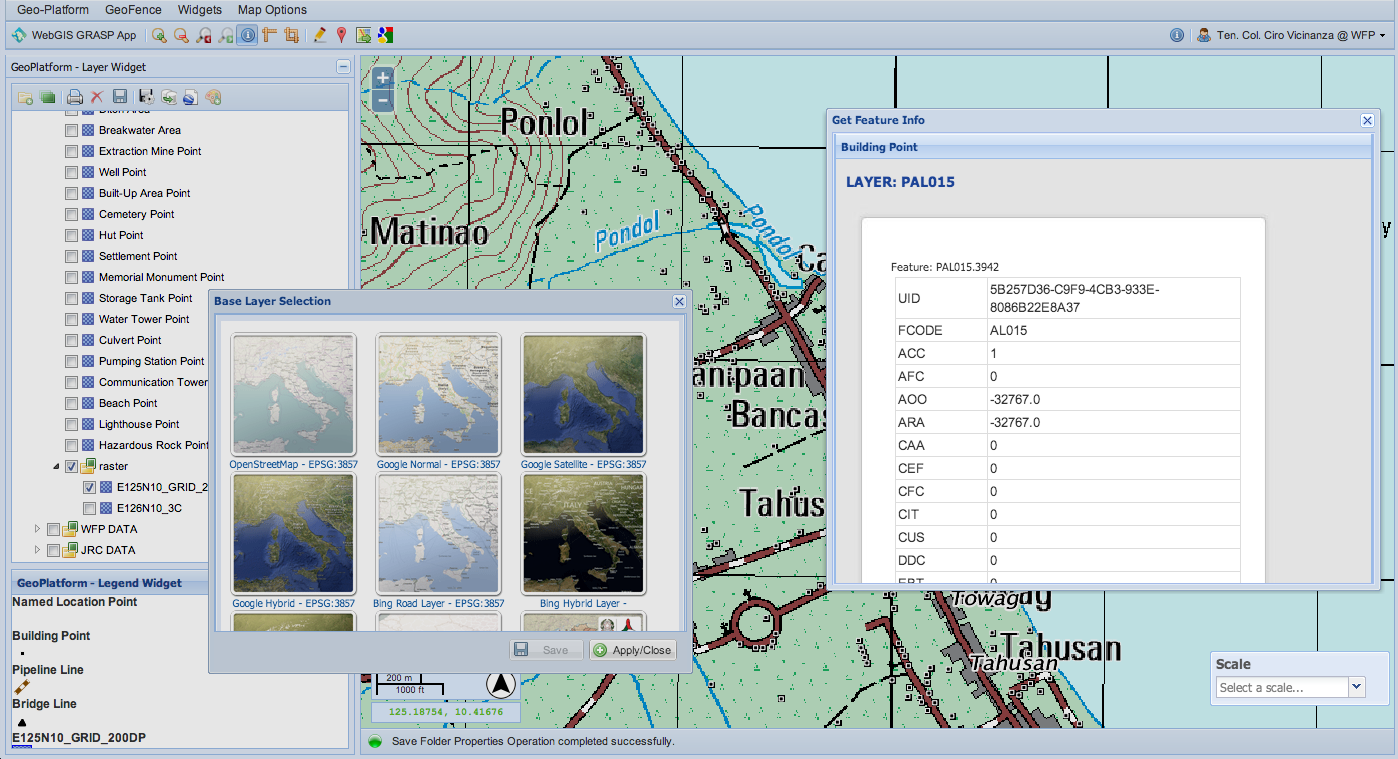1398x759 pixels.
Task: Click the red X delete icon
Action: click(x=97, y=97)
